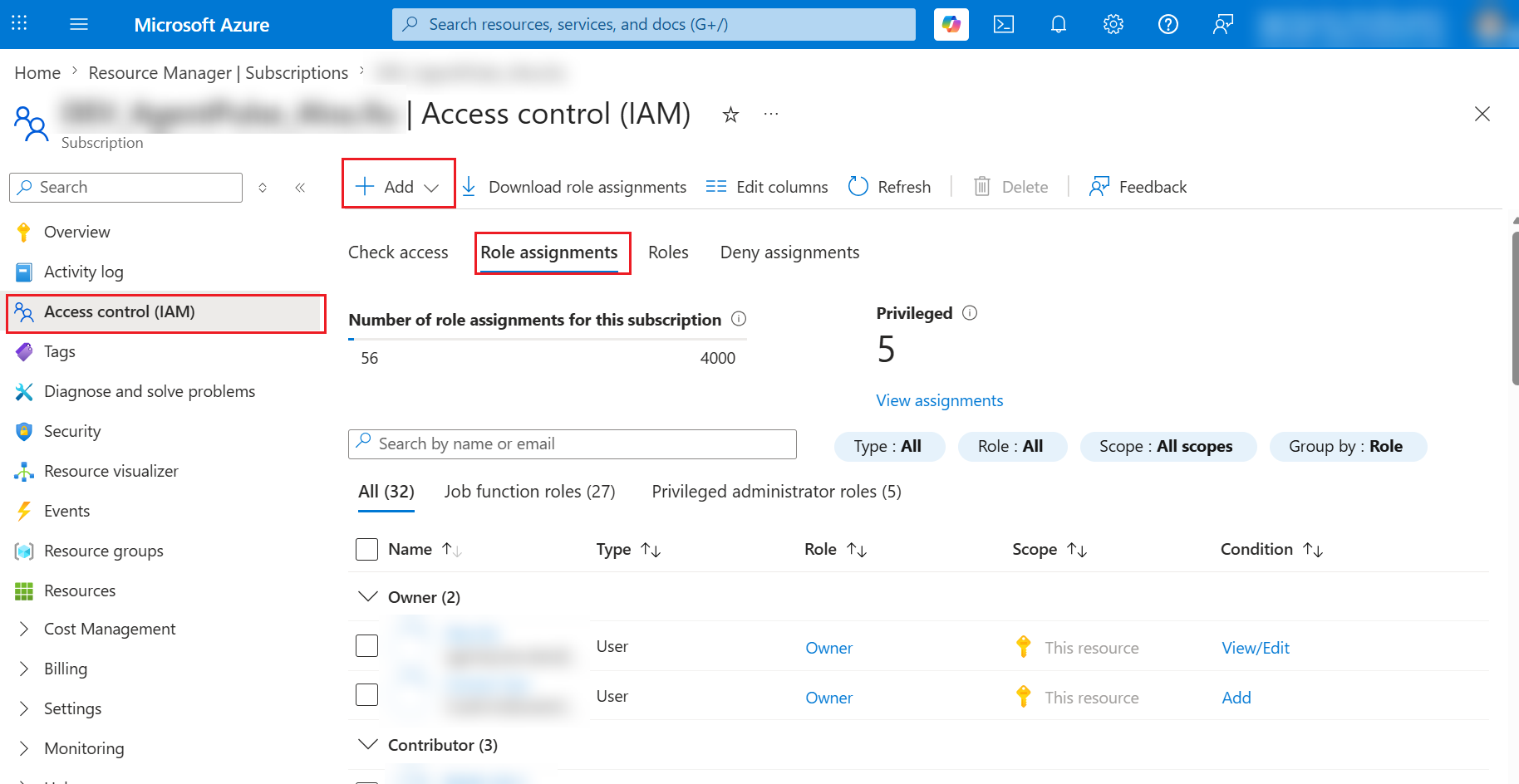Expand Billing section
Image resolution: width=1519 pixels, height=784 pixels.
[x=66, y=669]
